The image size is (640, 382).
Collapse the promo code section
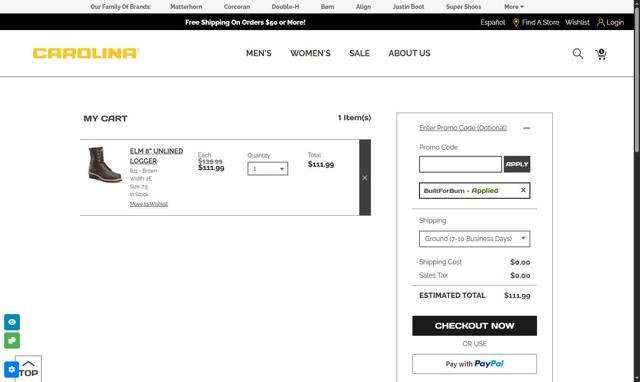click(527, 128)
